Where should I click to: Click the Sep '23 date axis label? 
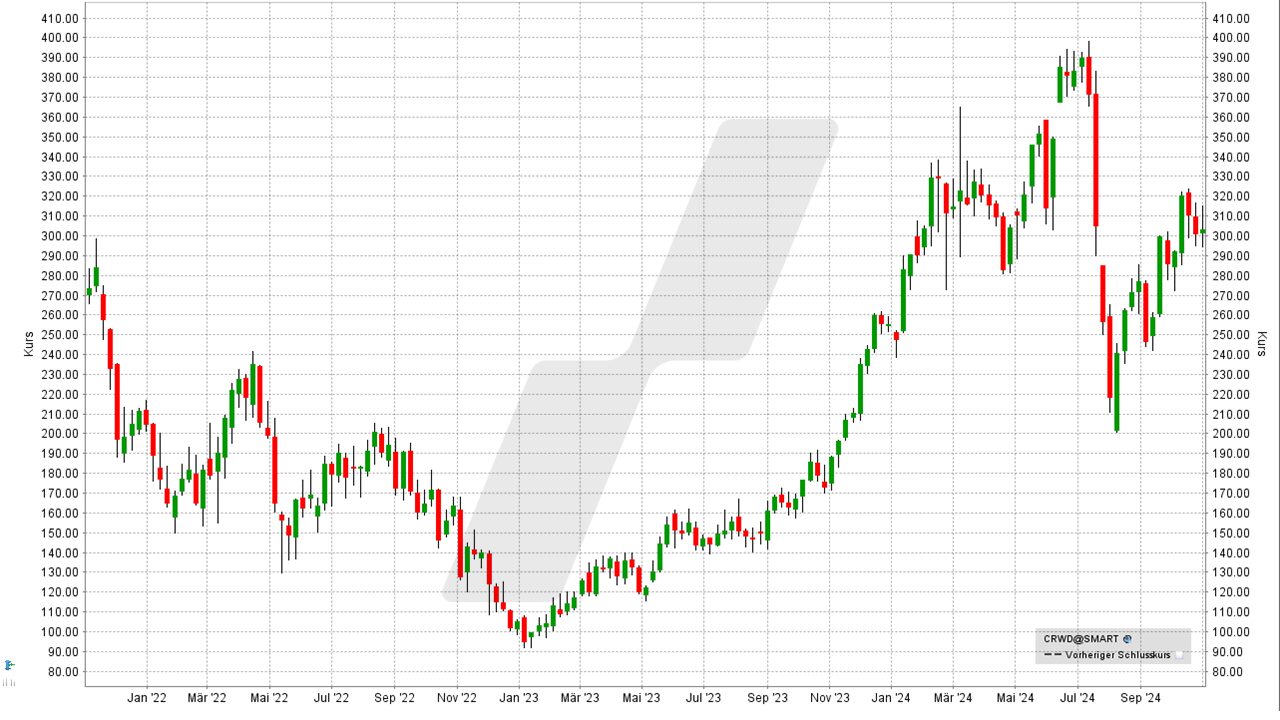point(767,698)
